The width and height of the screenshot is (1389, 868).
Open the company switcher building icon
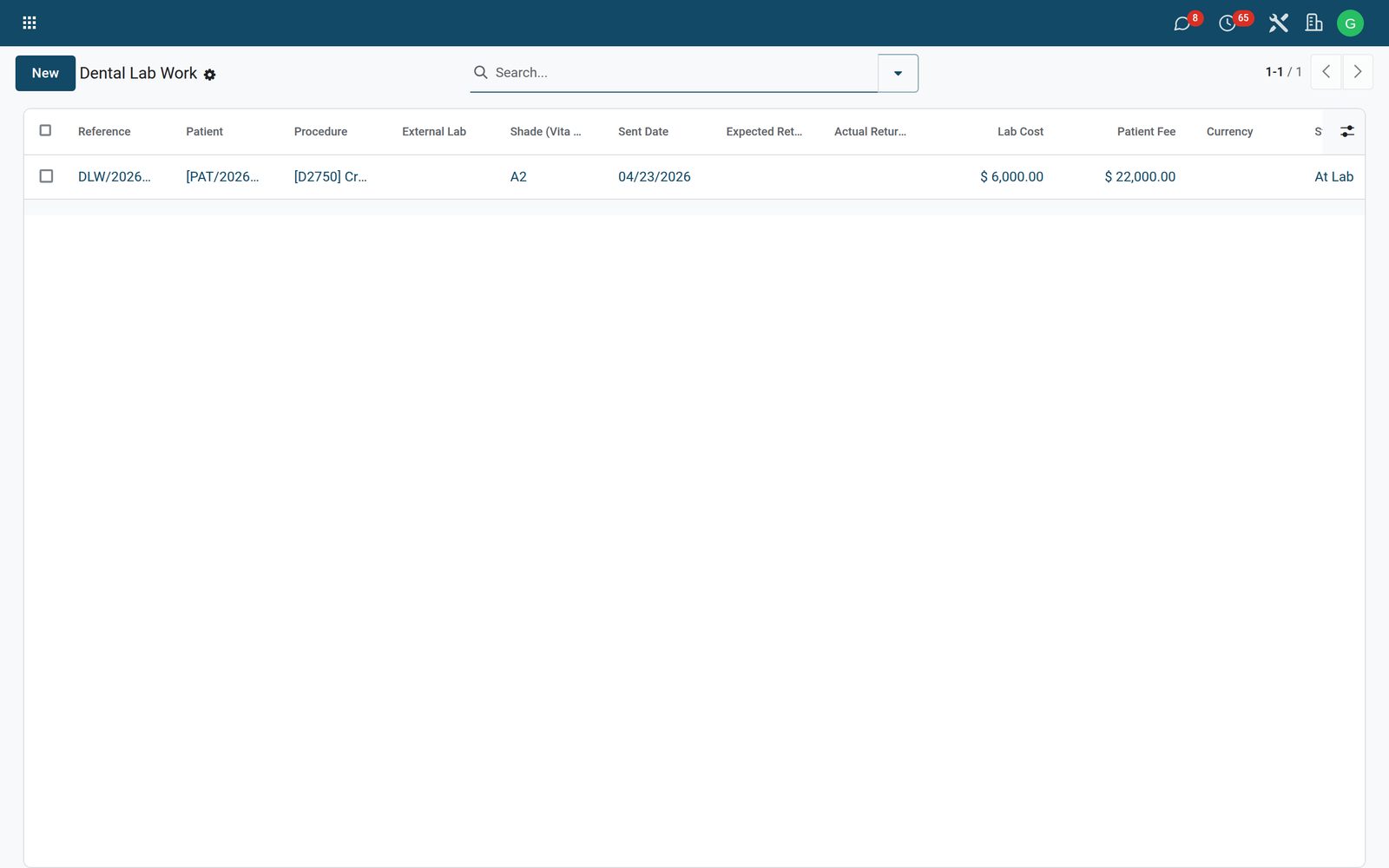click(x=1314, y=23)
